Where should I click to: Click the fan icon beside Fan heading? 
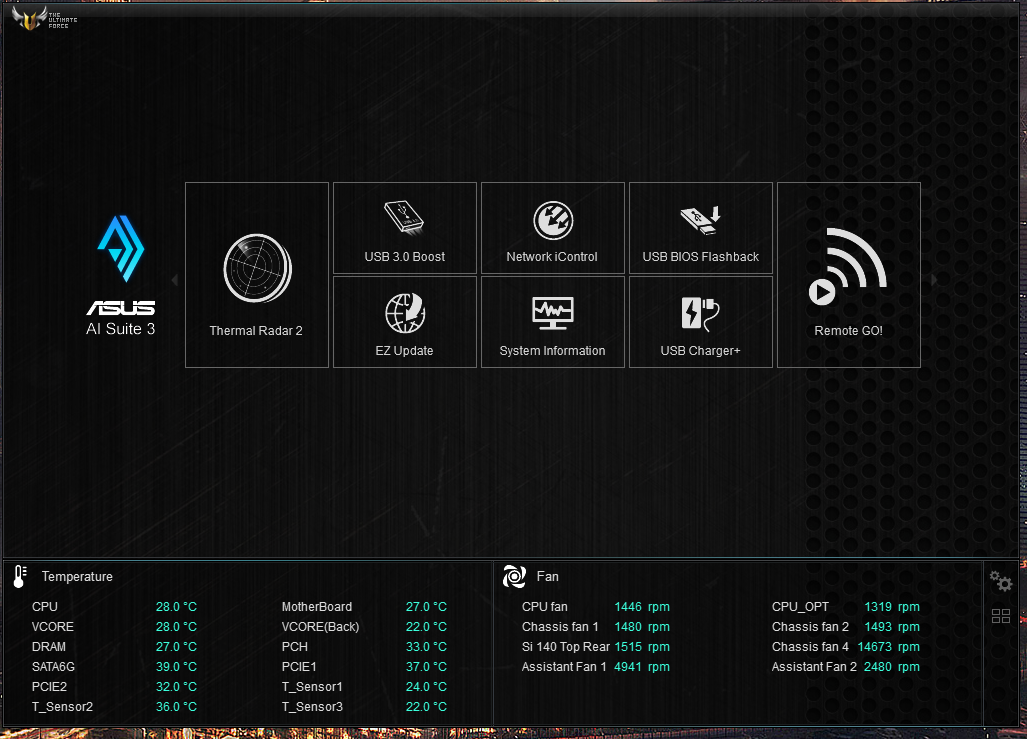point(514,577)
